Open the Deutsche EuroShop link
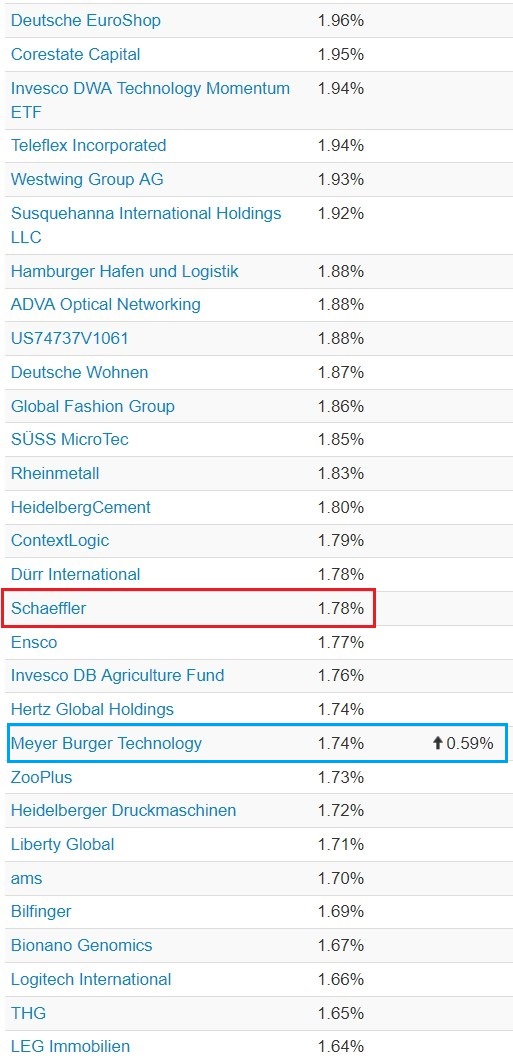 [x=86, y=20]
